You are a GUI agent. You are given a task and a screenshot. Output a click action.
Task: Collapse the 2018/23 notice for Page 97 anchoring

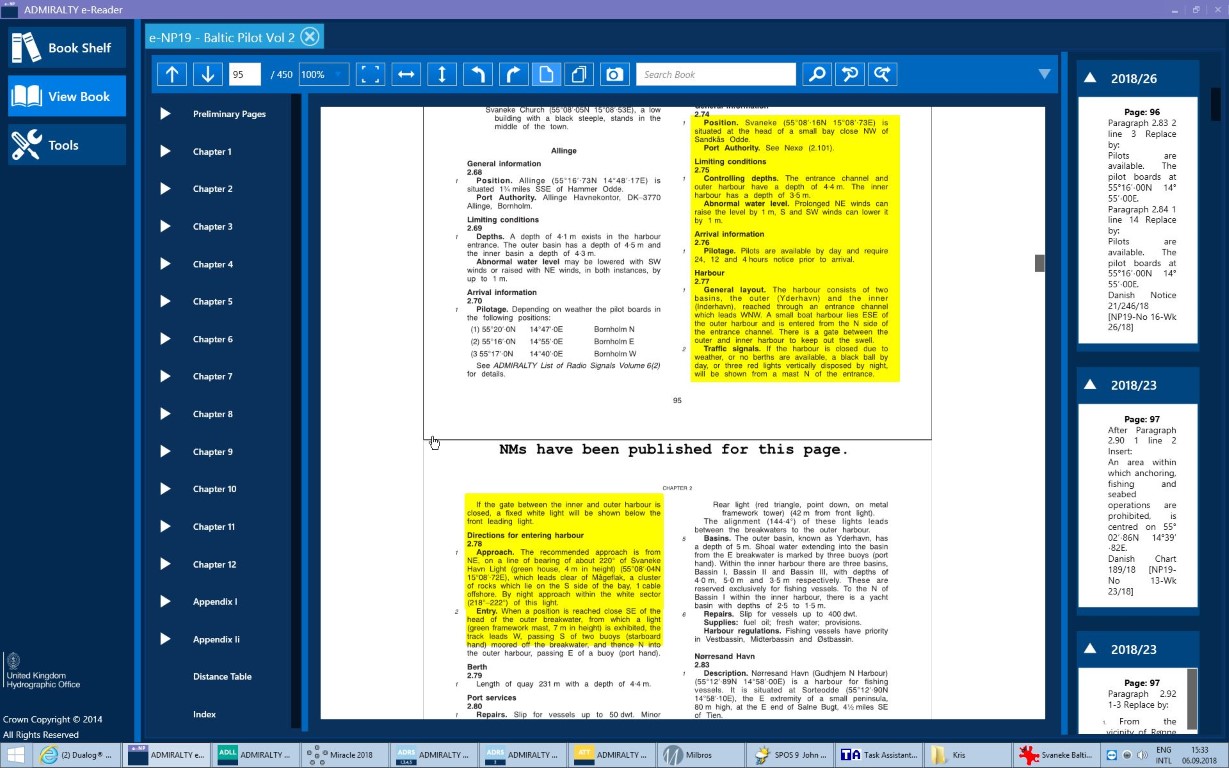point(1089,385)
